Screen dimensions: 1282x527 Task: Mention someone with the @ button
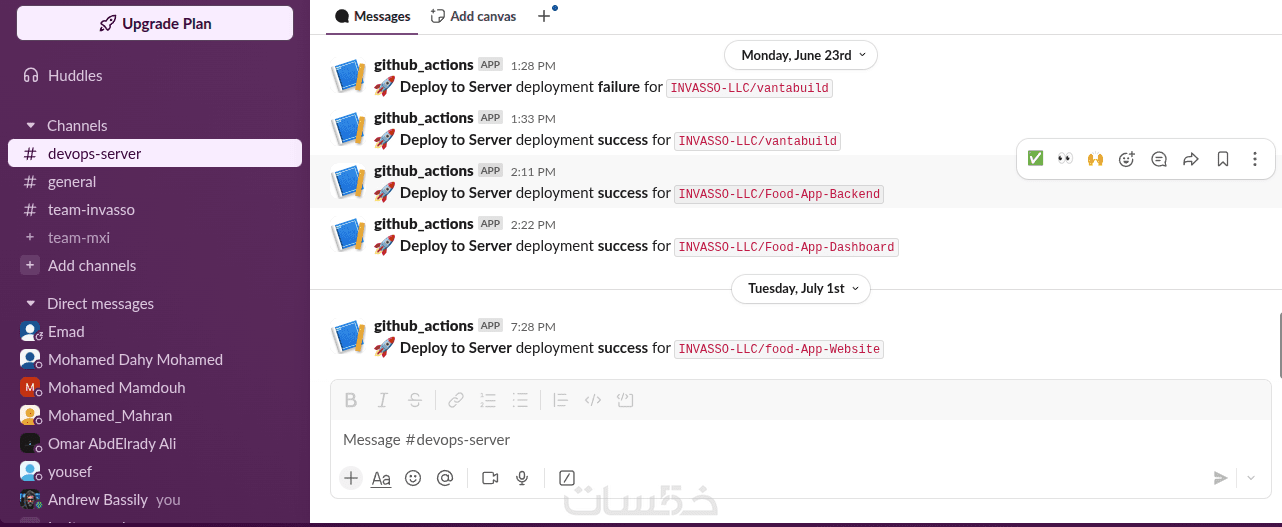point(445,478)
